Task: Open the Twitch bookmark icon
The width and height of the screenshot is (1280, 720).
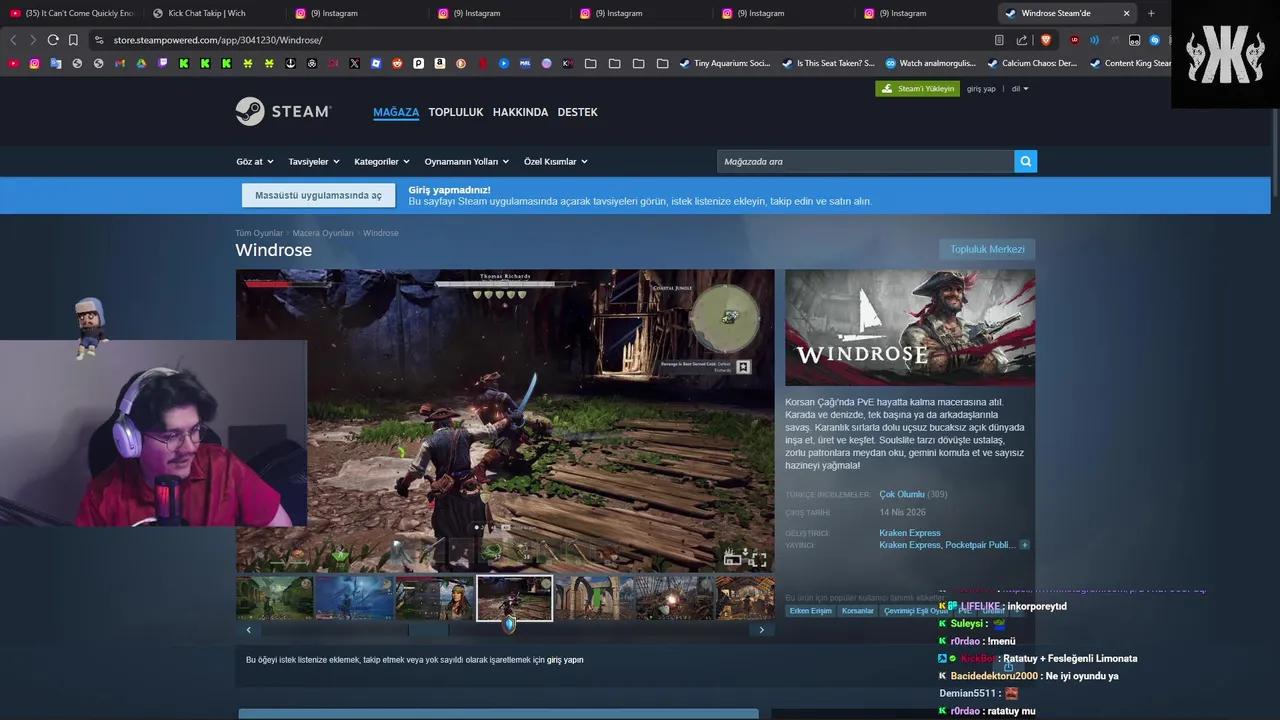Action: click(x=163, y=63)
